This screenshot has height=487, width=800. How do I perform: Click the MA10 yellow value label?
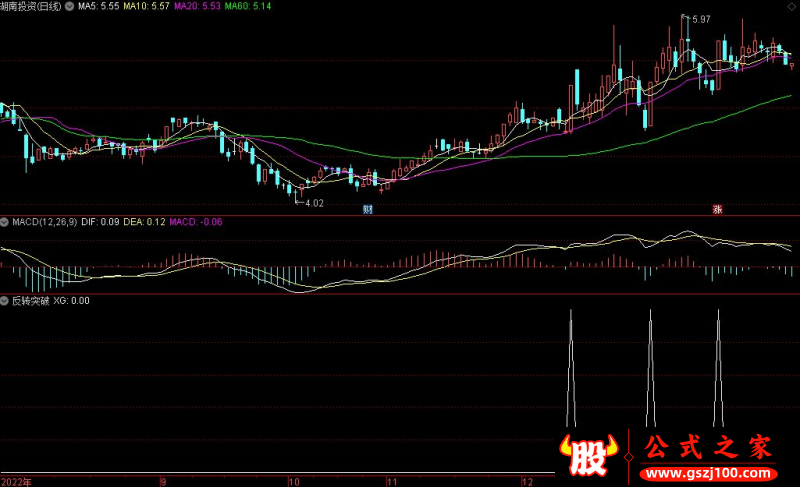pyautogui.click(x=147, y=6)
